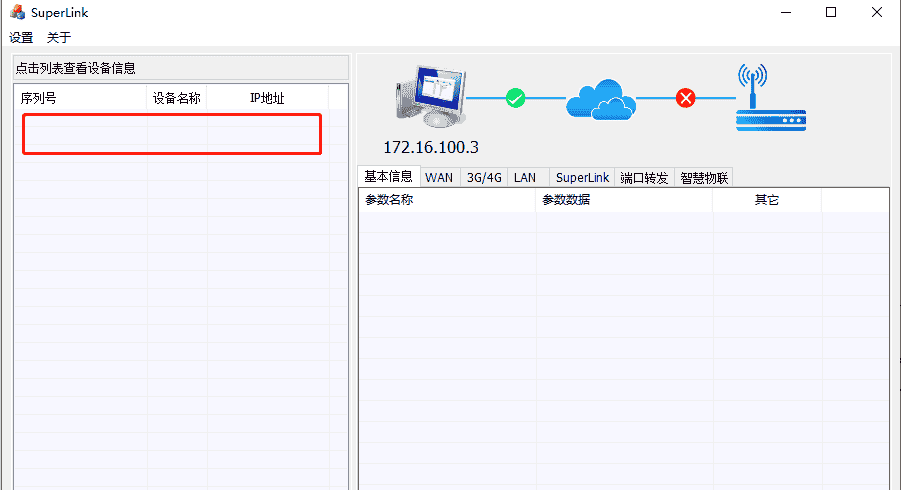901x490 pixels.
Task: Show the 智慧物联 tab
Action: pos(704,178)
